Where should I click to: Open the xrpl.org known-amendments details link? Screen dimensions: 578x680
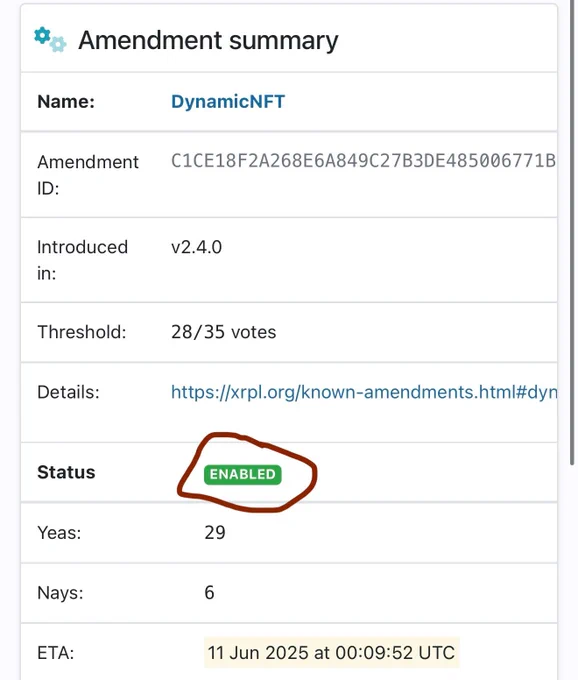[x=364, y=392]
